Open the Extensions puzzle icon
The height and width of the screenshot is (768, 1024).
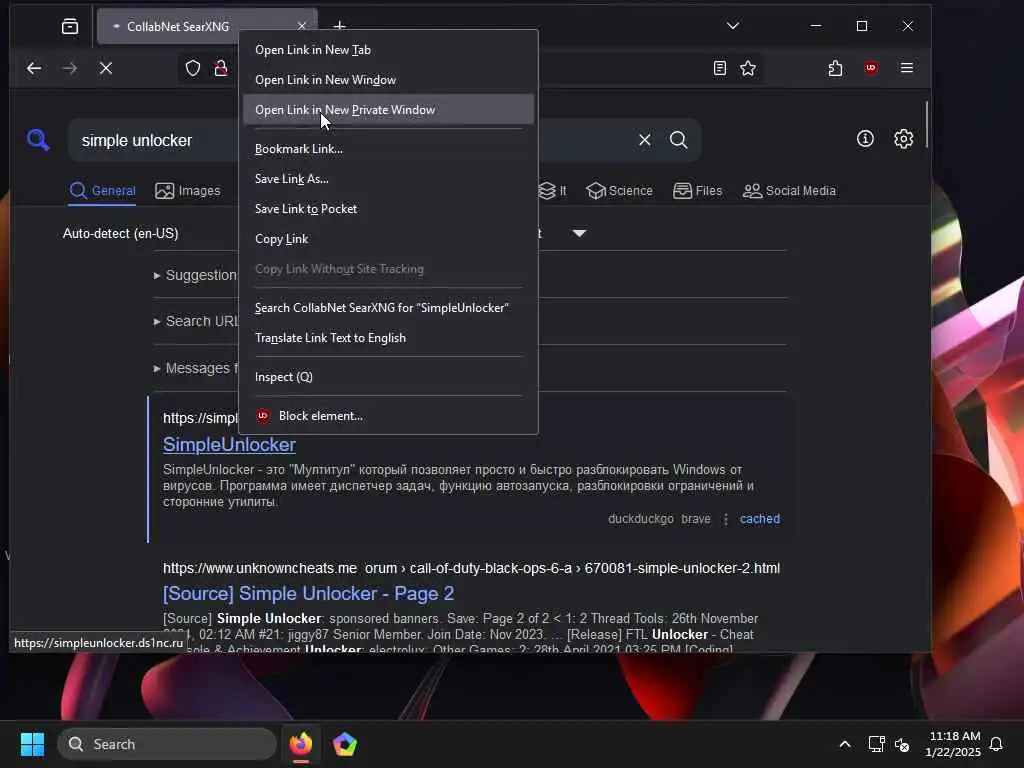[835, 68]
